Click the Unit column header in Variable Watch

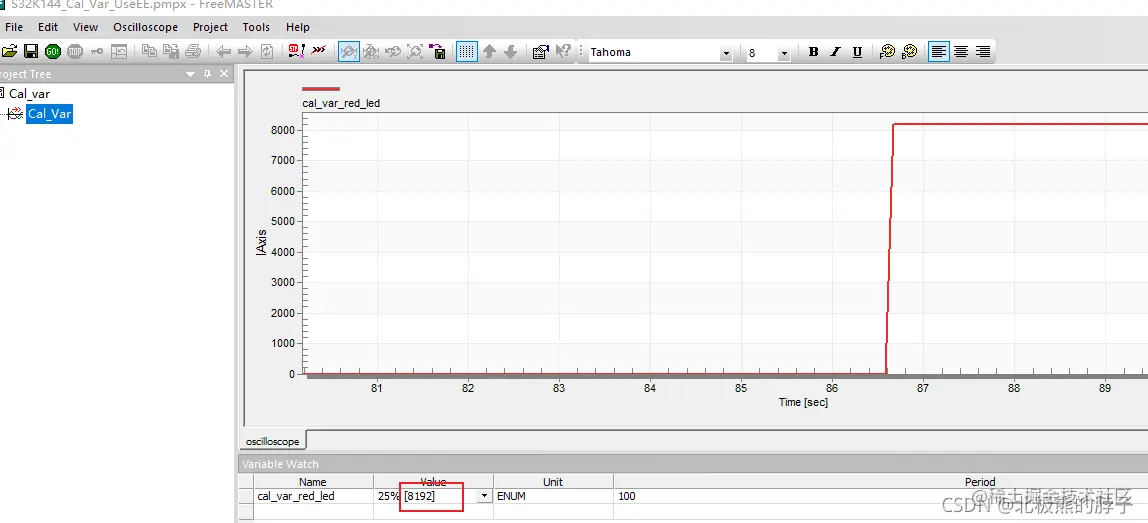click(553, 482)
